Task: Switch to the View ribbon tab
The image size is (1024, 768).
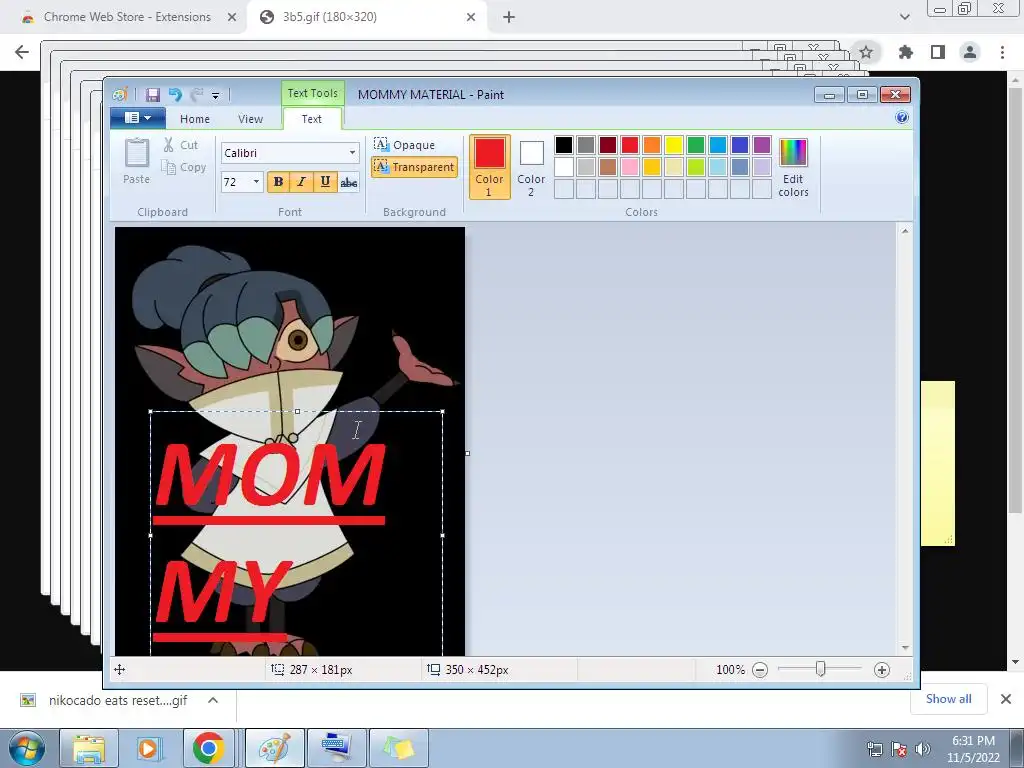Action: (x=250, y=119)
